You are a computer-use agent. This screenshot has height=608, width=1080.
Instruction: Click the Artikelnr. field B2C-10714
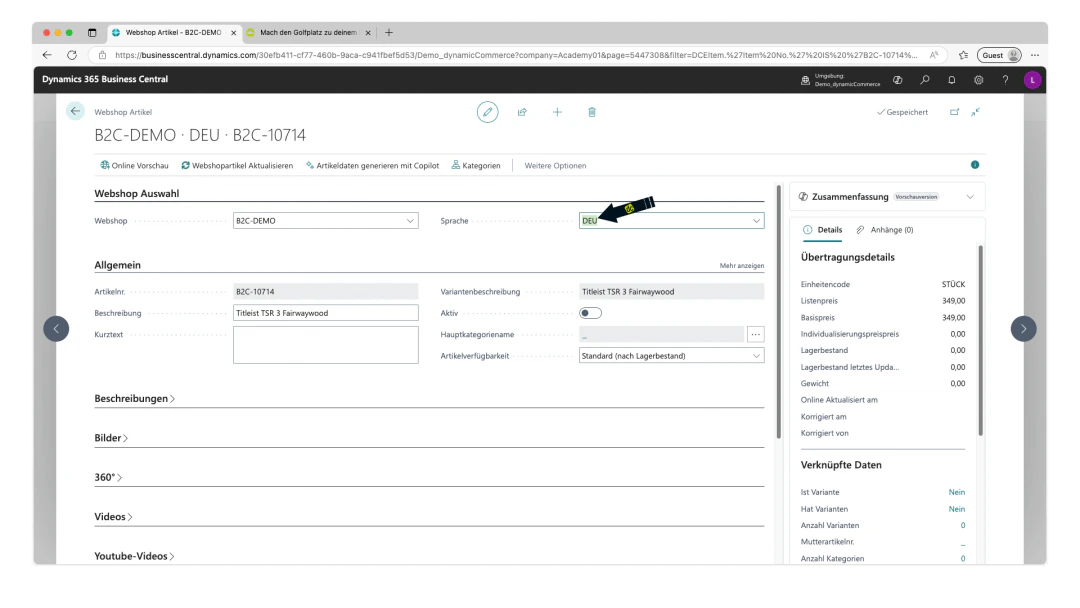click(x=325, y=291)
